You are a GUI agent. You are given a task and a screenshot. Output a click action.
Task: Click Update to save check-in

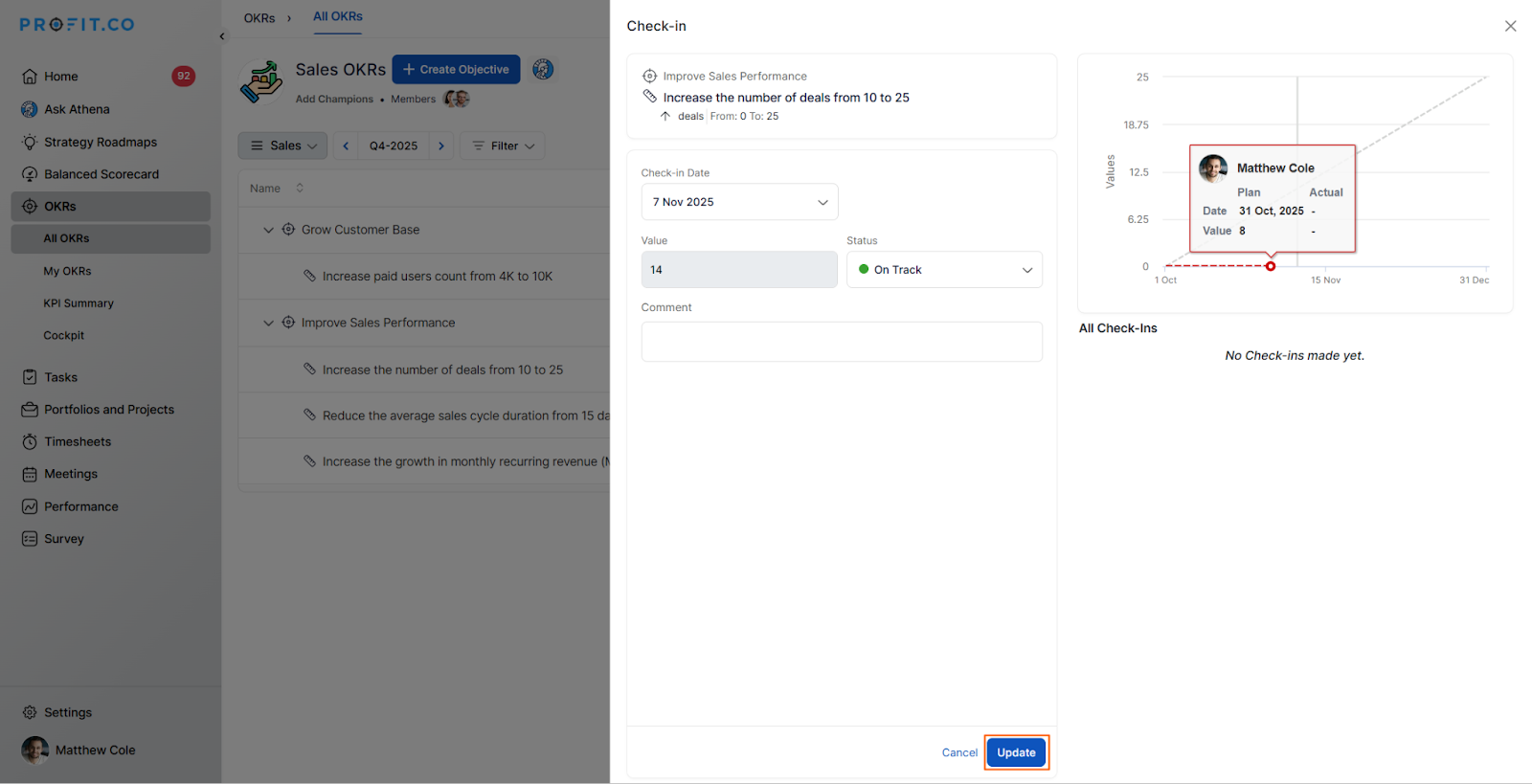(x=1016, y=752)
